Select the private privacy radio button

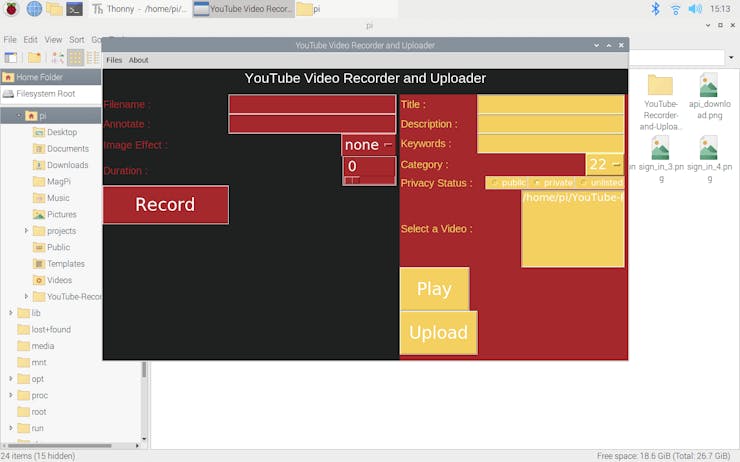(552, 183)
